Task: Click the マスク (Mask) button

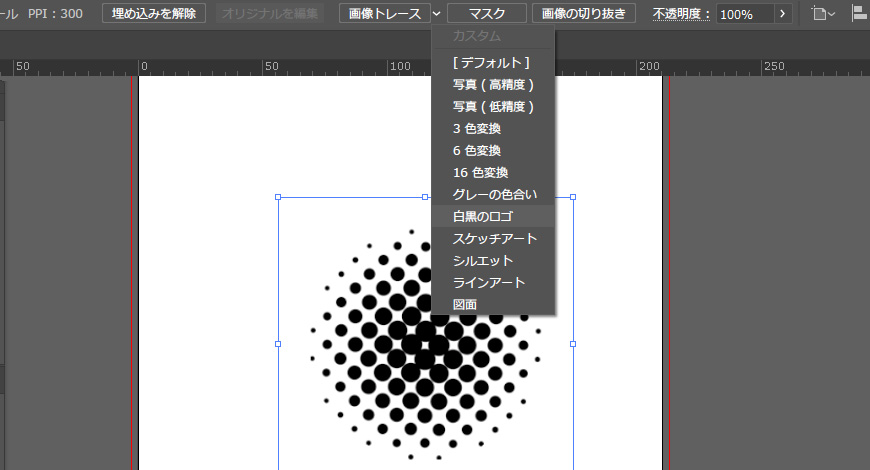Action: 487,14
